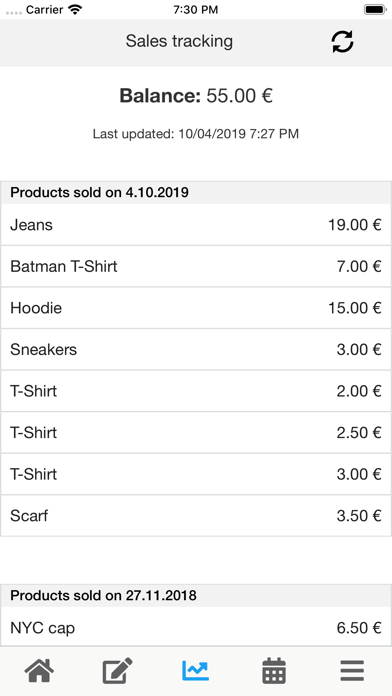The width and height of the screenshot is (392, 696).
Task: Select the Hoodie sale row
Action: point(196,308)
